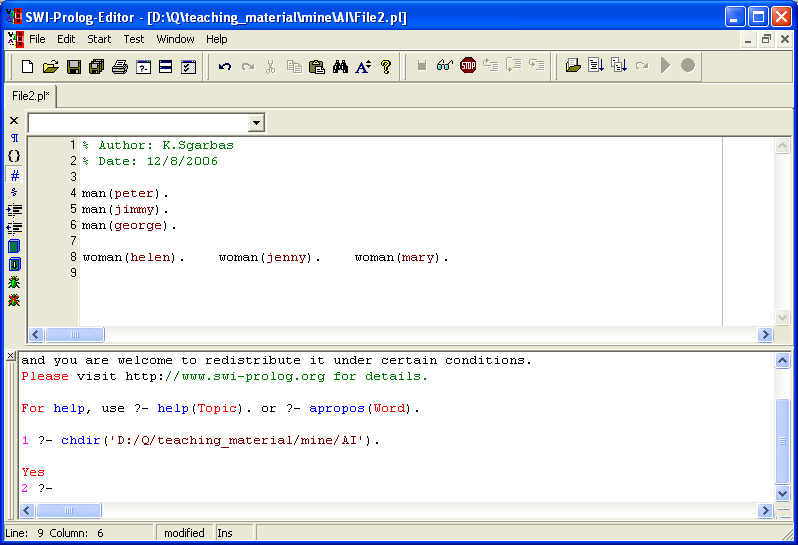Click the grayed step-over lines icon

(x=514, y=65)
